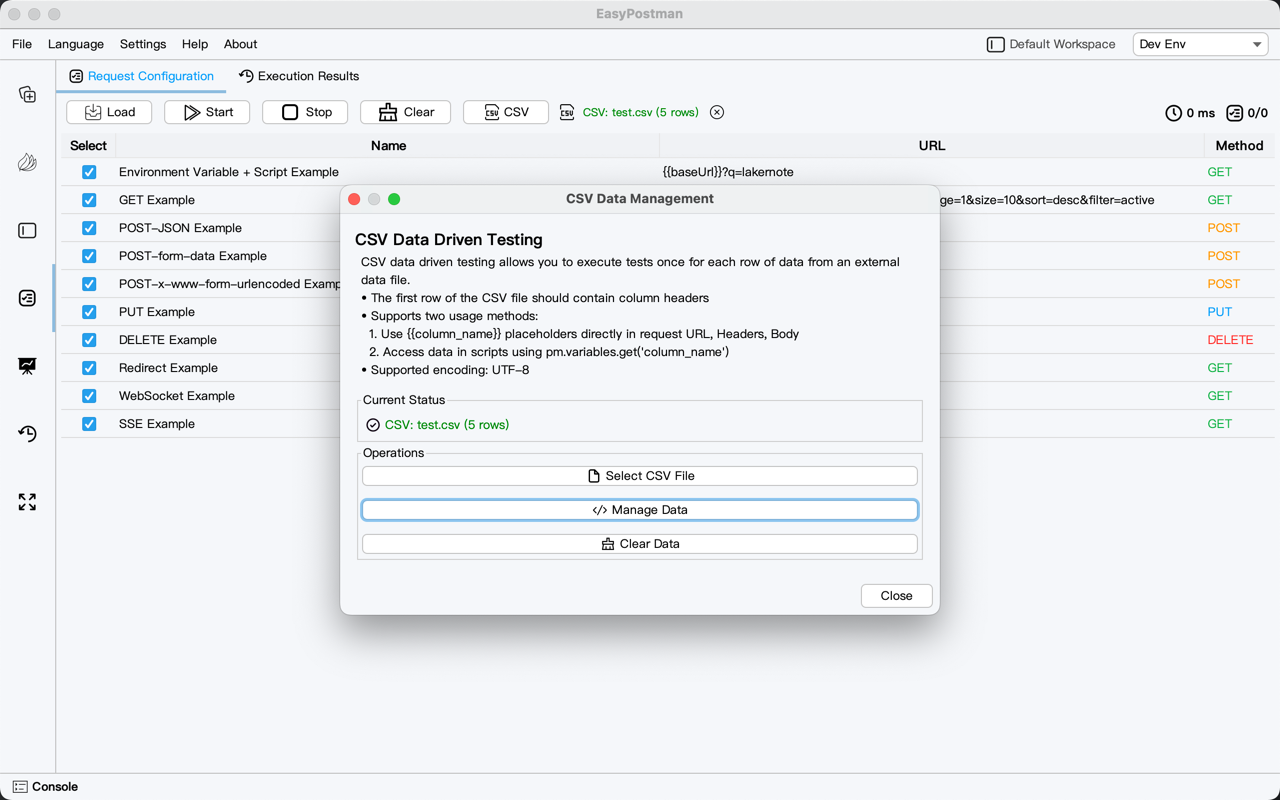Switch to the Execution Results tab
Image resolution: width=1280 pixels, height=800 pixels.
pyautogui.click(x=299, y=76)
